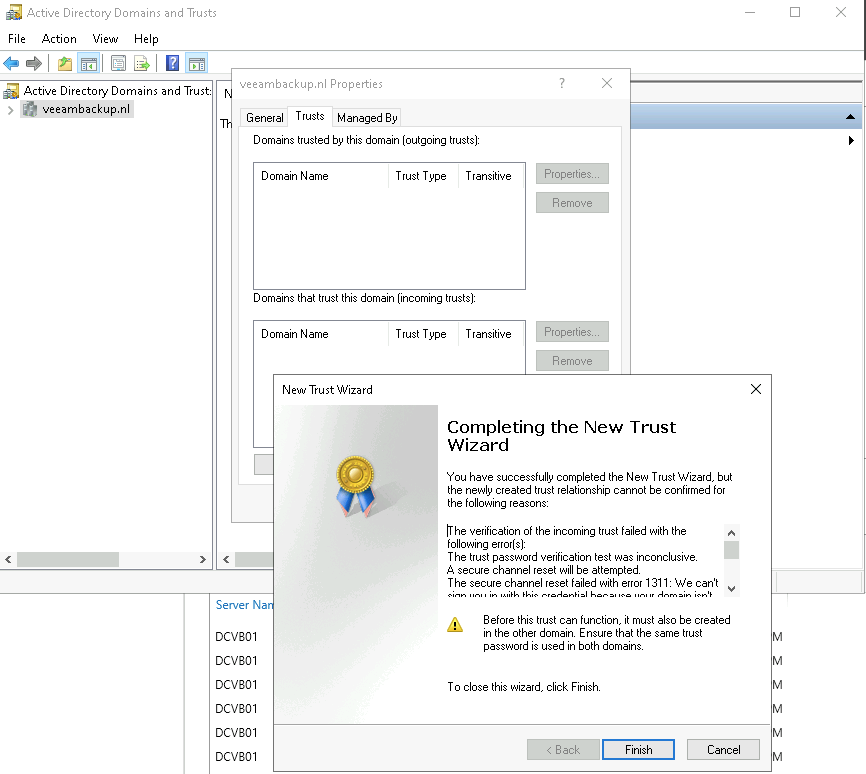Click the Domain Name column header in outgoing trusts
866x774 pixels.
(x=320, y=176)
